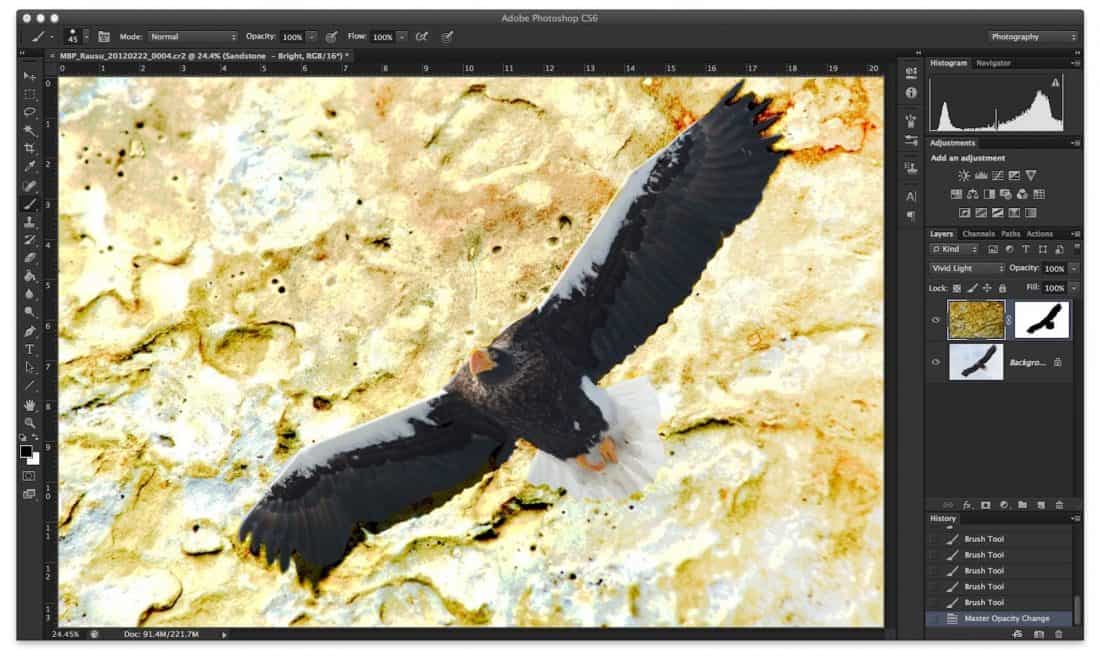Toggle visibility of the top texture layer

click(x=936, y=320)
